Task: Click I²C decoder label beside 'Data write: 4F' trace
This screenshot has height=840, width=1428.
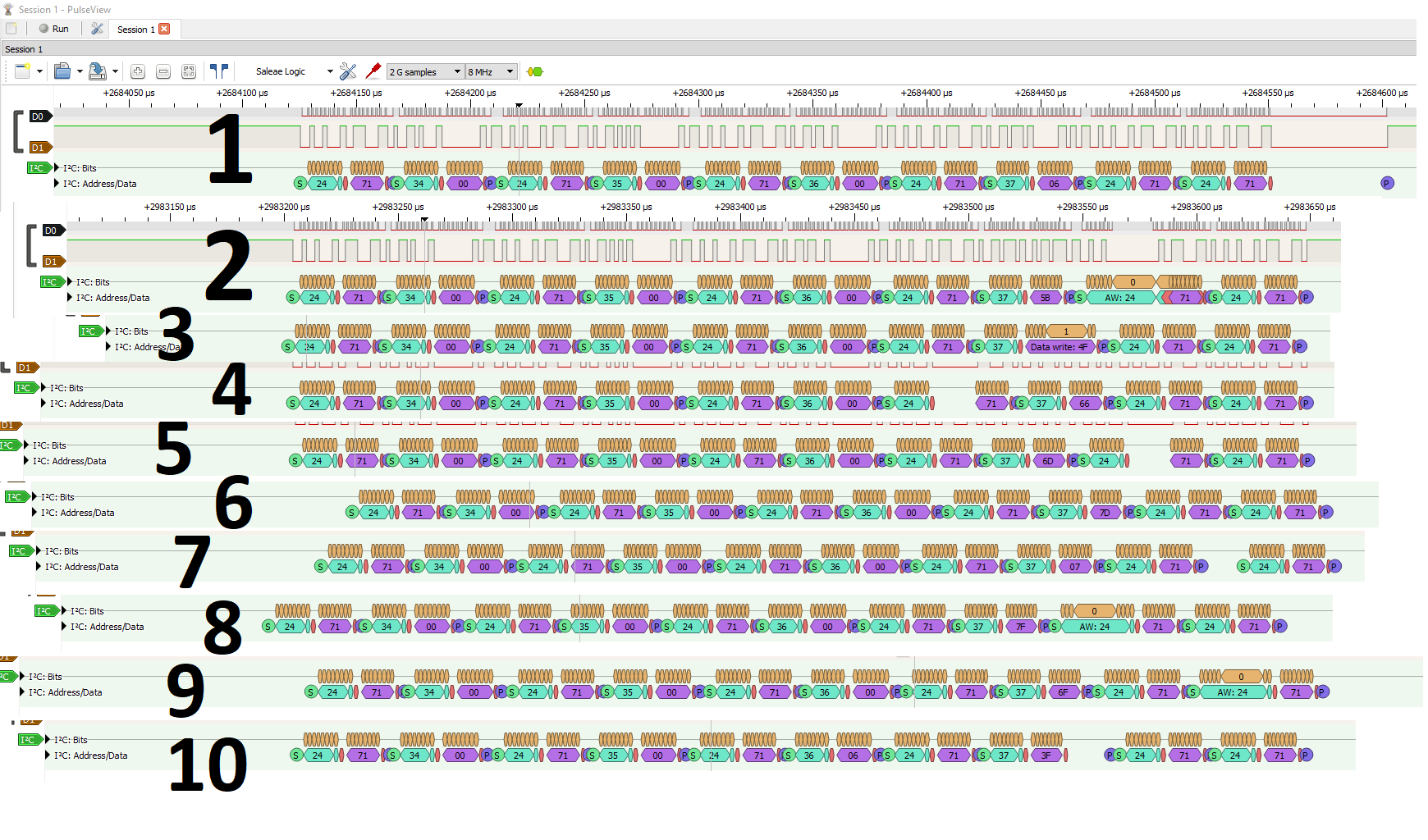Action: 90,331
